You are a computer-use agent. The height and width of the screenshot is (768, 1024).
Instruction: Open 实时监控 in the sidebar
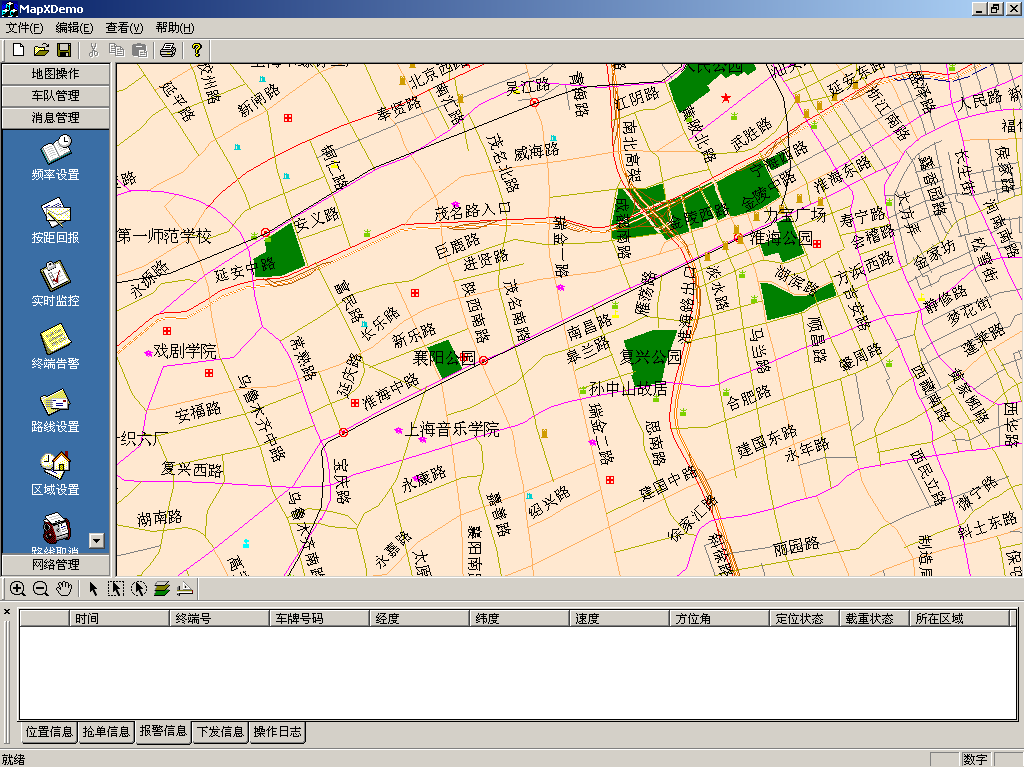pos(56,284)
